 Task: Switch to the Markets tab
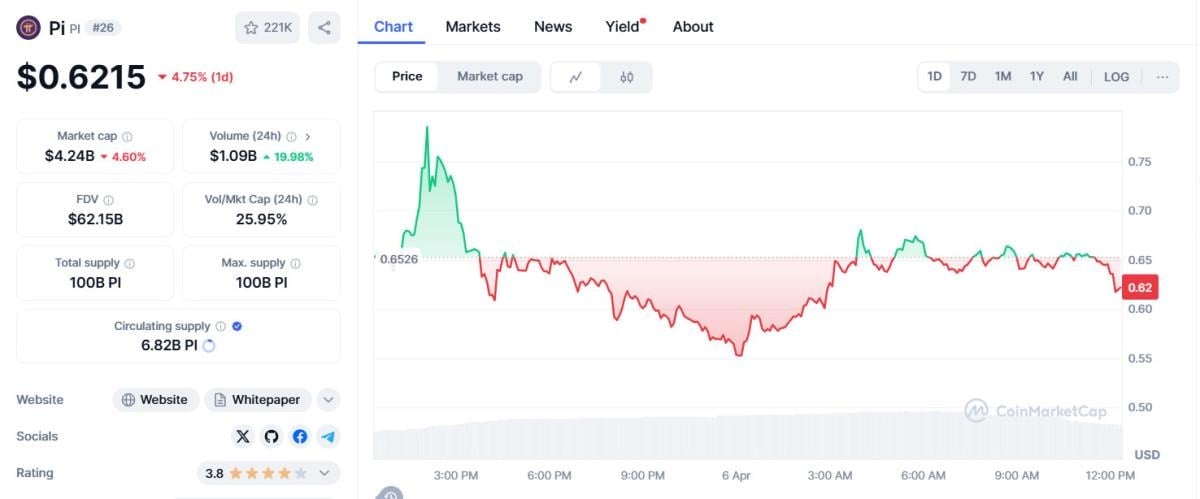pos(473,27)
